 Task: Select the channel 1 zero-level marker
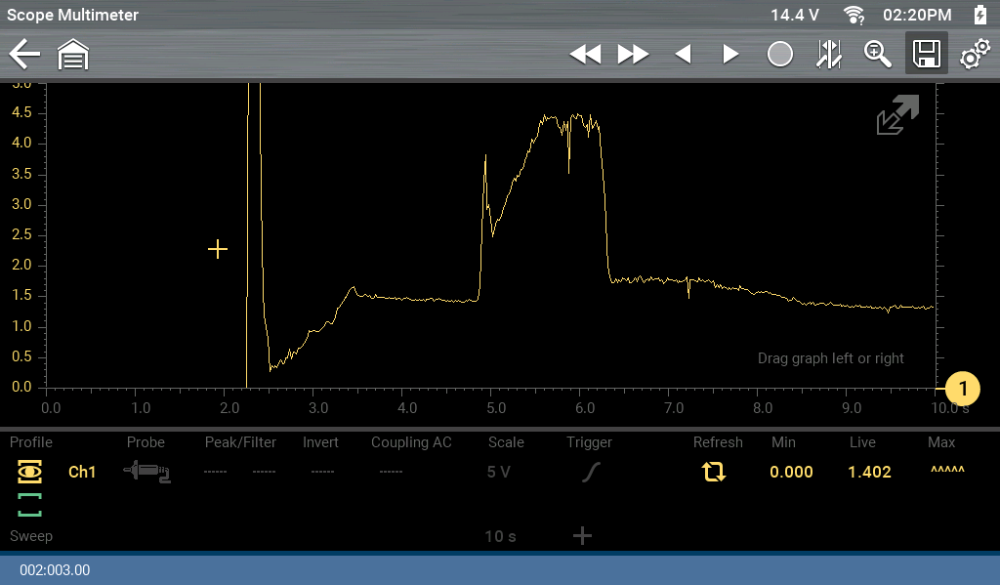[x=963, y=387]
